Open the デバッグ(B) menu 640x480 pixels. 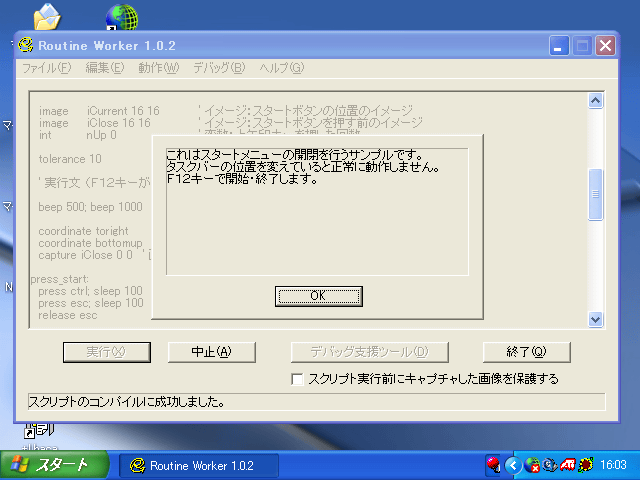[x=219, y=68]
